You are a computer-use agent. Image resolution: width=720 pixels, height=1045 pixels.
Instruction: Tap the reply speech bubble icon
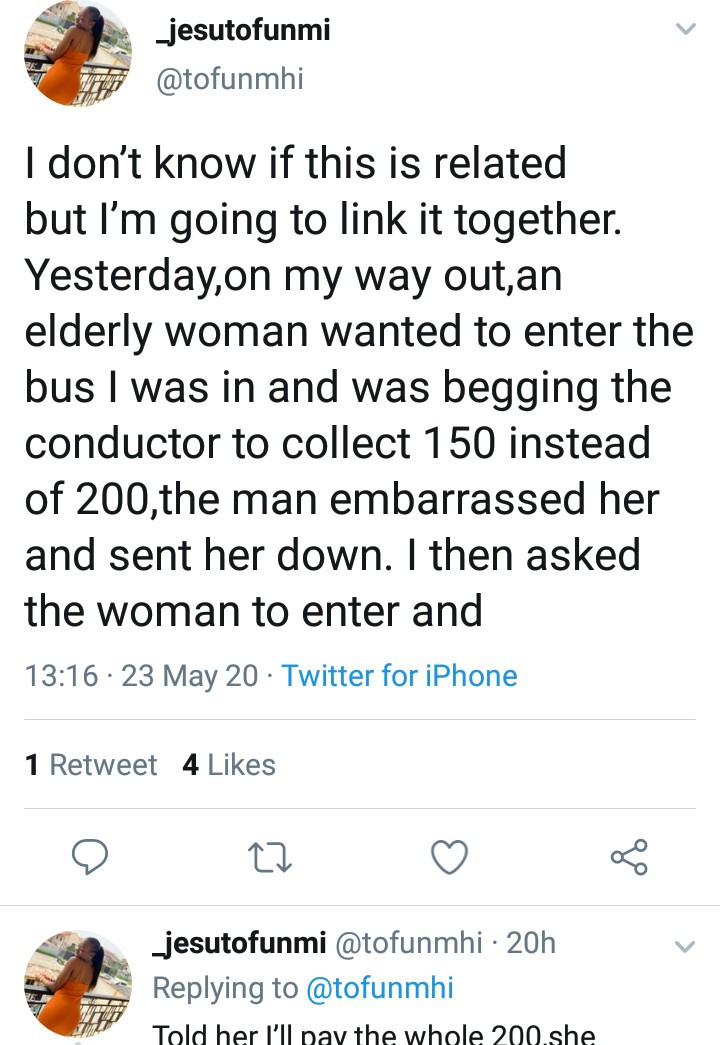click(x=90, y=857)
